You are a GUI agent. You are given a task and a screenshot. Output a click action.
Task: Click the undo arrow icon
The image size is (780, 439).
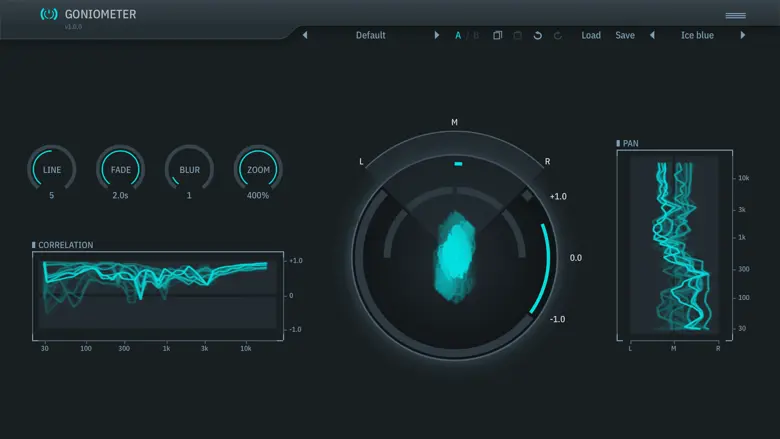538,35
